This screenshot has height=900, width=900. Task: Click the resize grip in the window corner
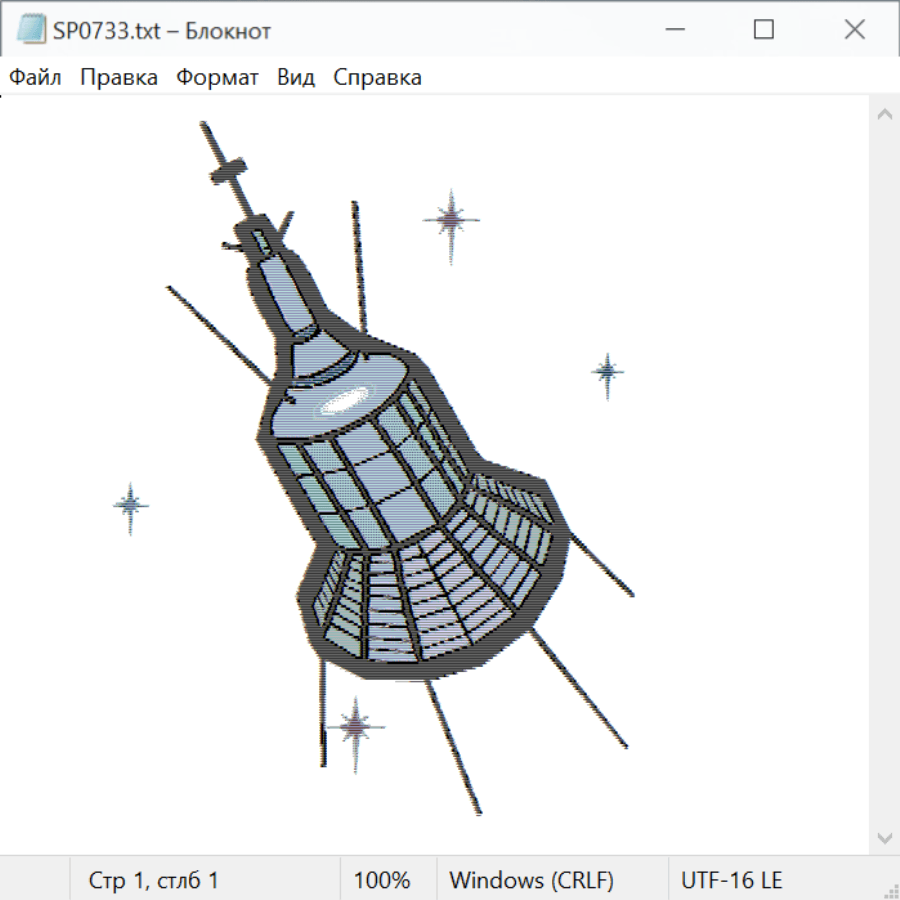(891, 891)
